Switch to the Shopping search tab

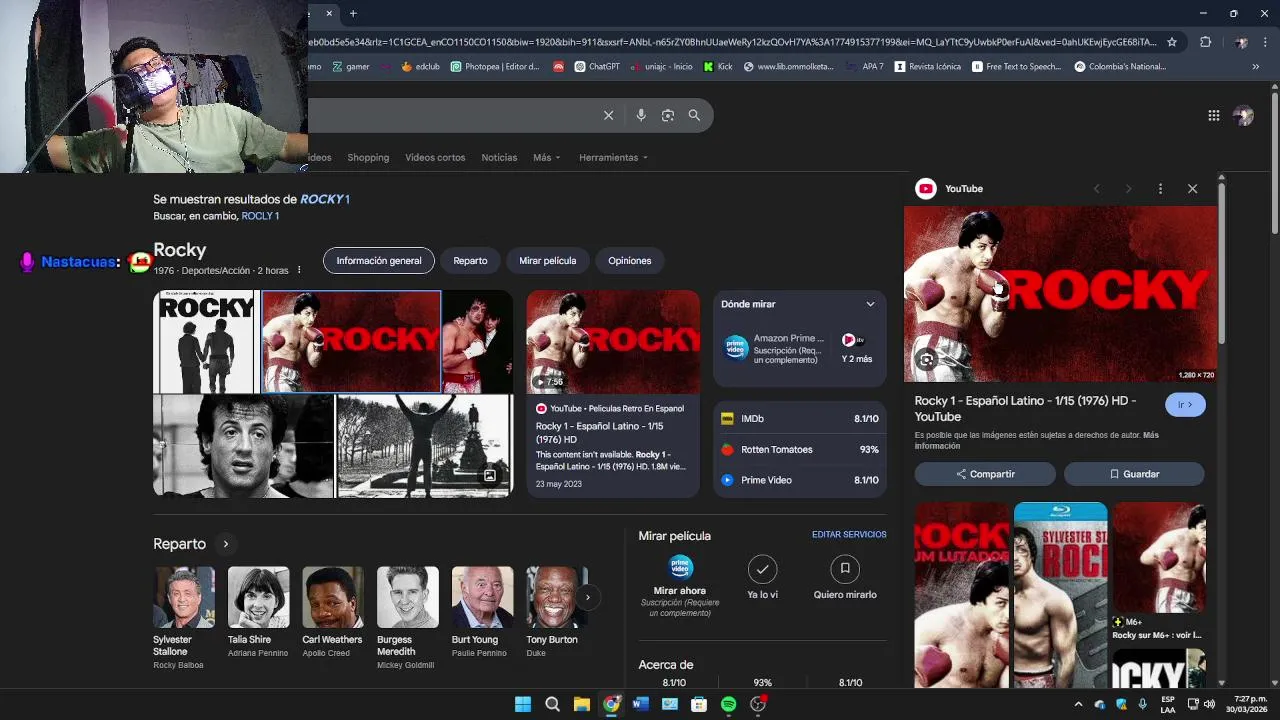tap(368, 158)
